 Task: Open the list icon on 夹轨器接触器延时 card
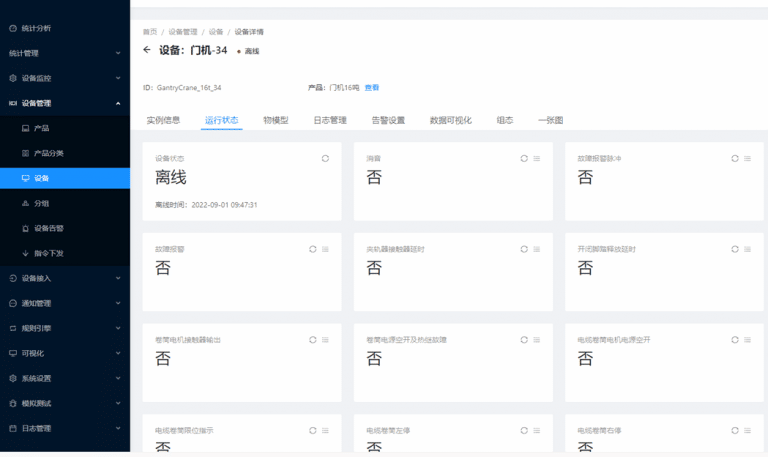[x=536, y=249]
